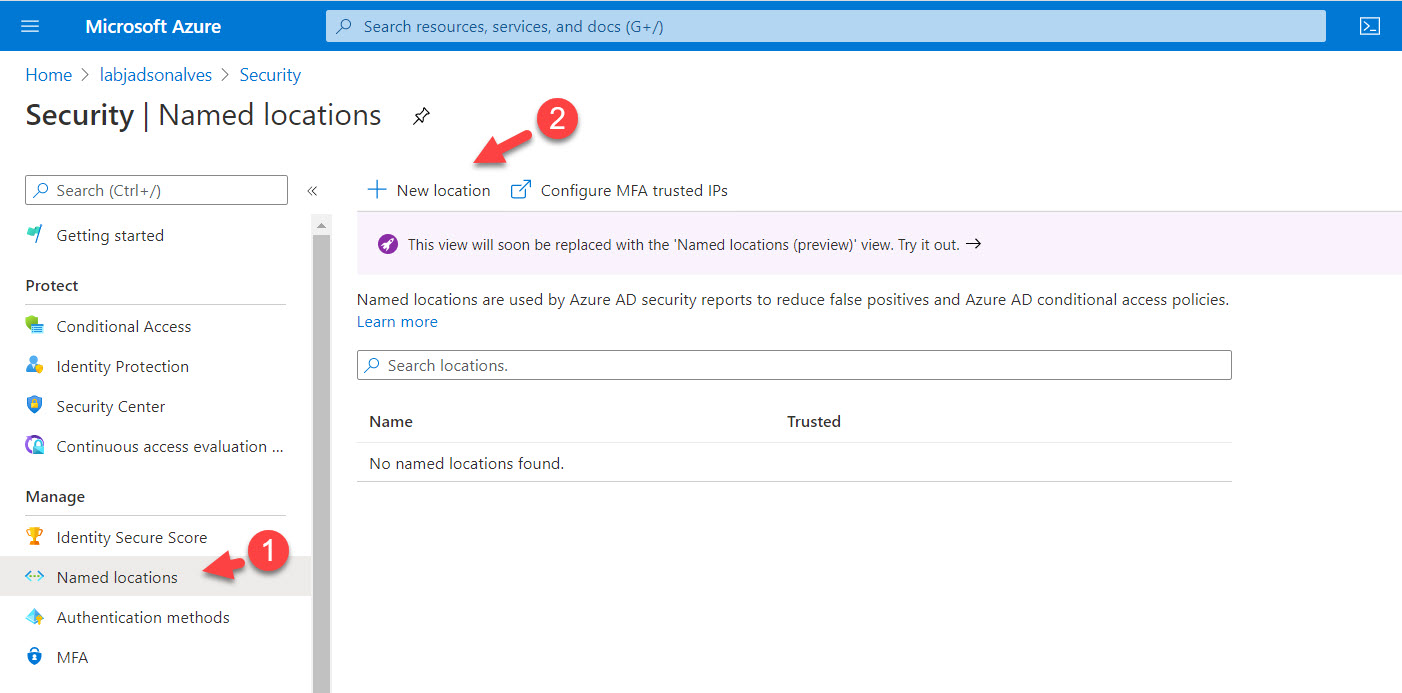The image size is (1402, 693).
Task: Pin the Named locations blade
Action: point(421,117)
